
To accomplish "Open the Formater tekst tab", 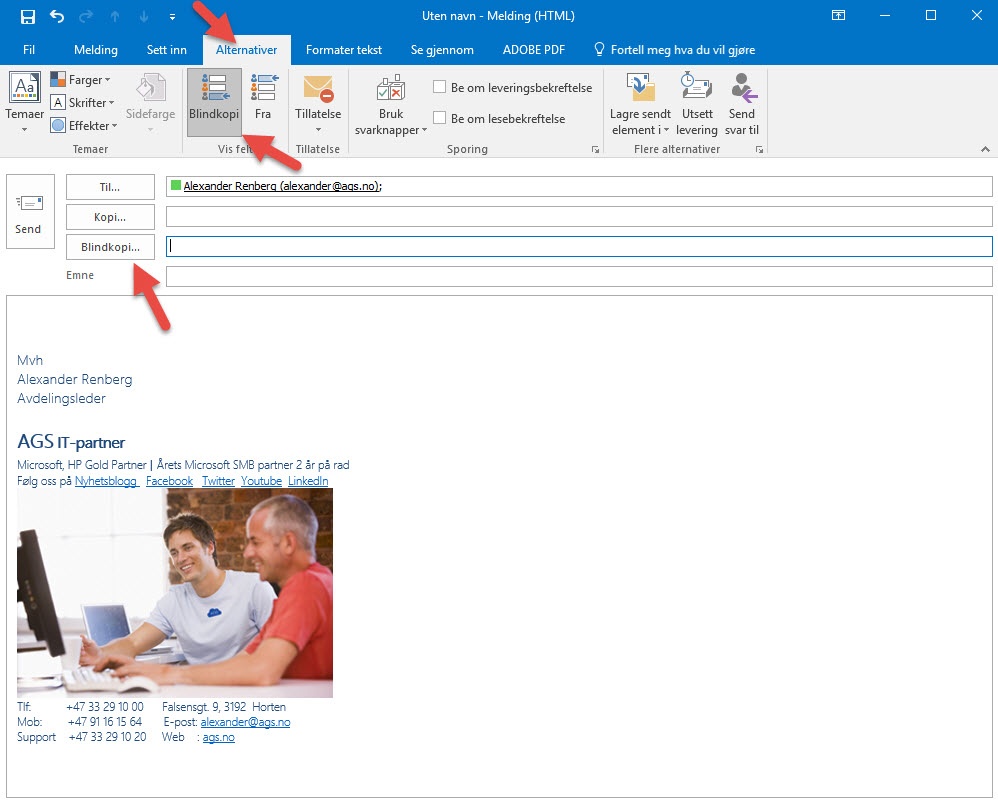I will point(344,50).
